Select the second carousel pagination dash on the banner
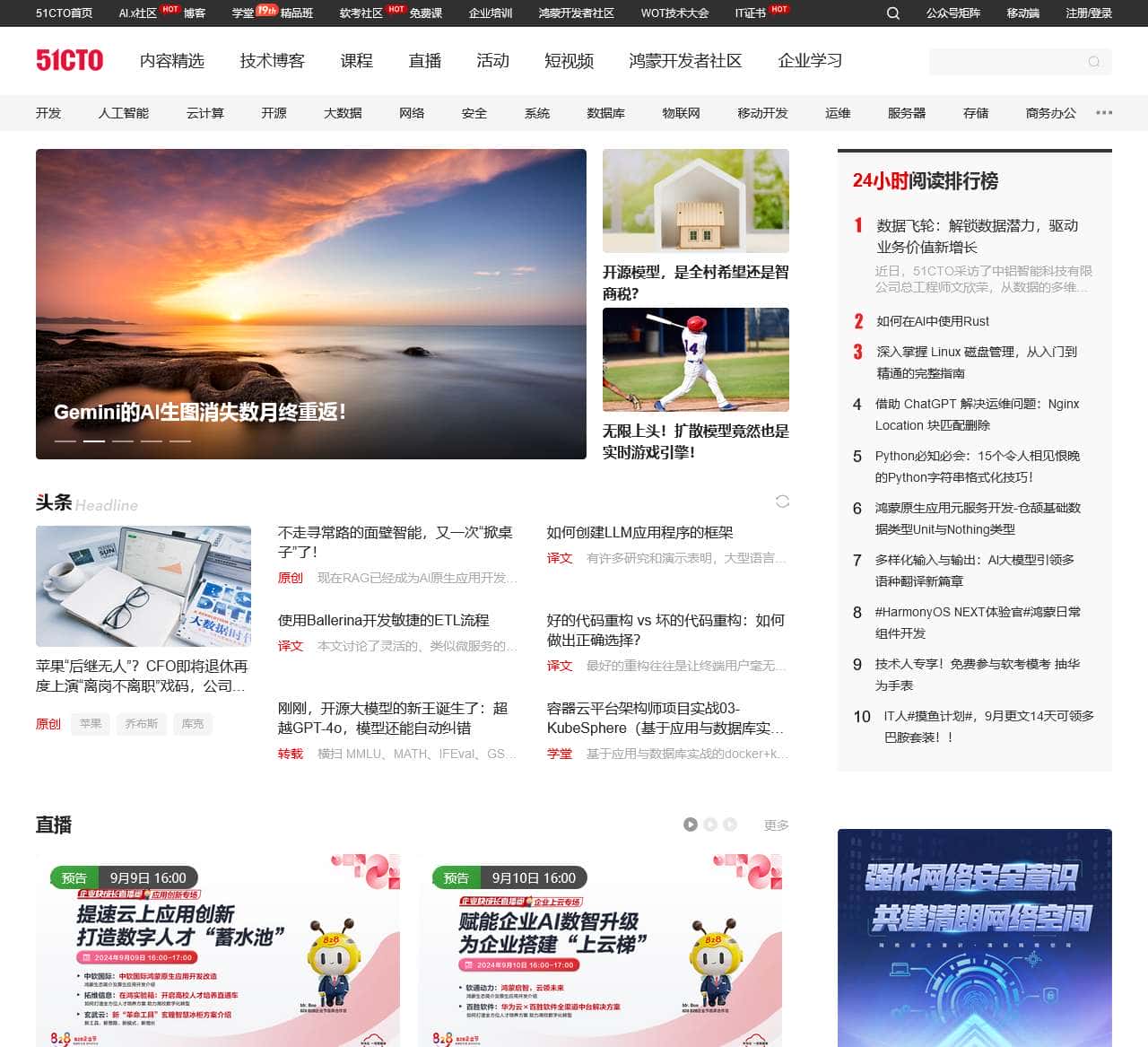This screenshot has width=1148, height=1047. tap(94, 442)
